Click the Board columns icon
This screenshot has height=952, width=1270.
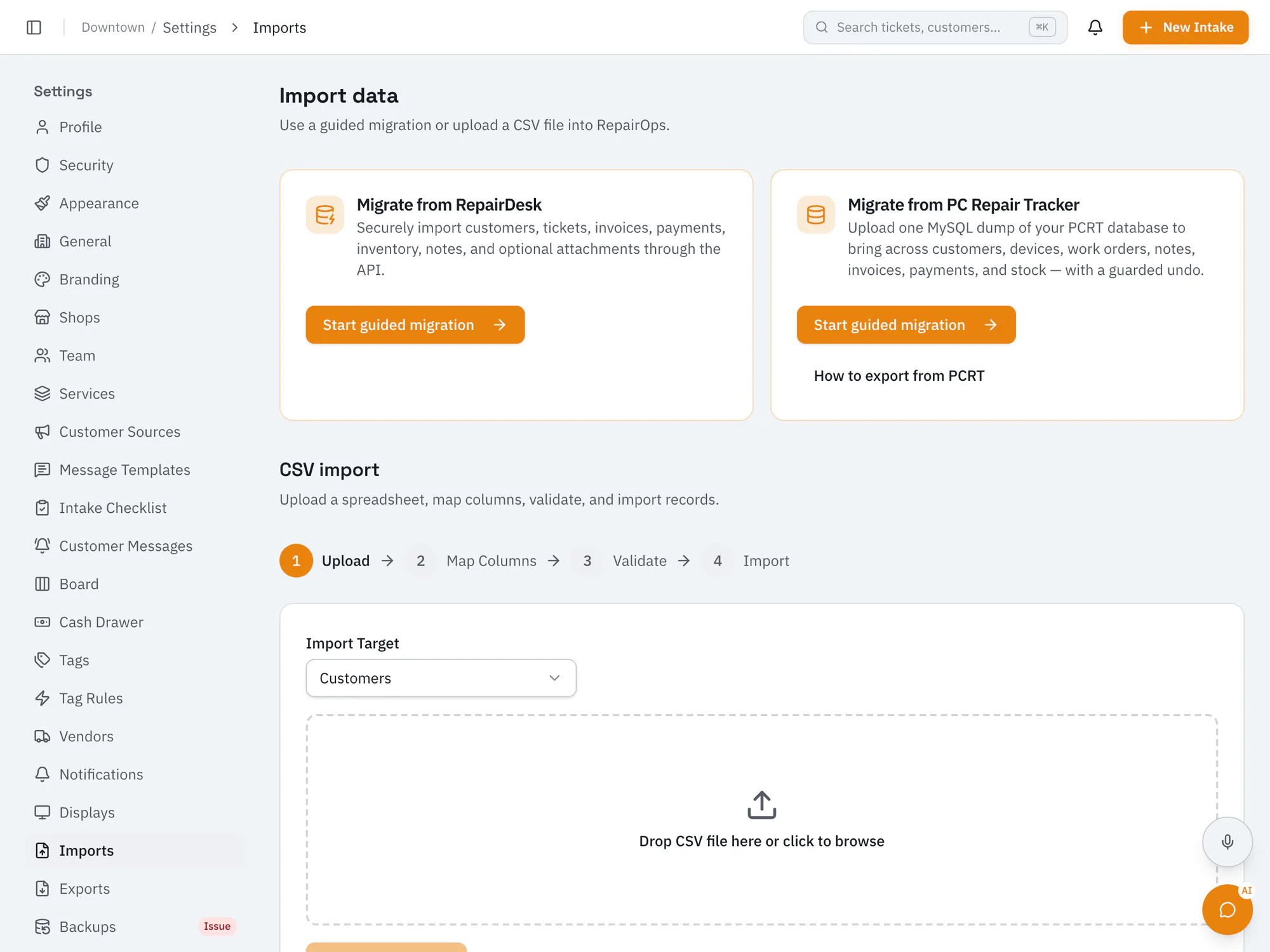pos(43,584)
